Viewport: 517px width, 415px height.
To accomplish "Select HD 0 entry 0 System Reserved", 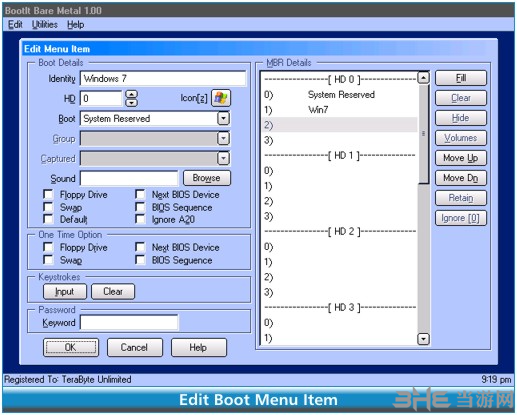I will [x=340, y=95].
